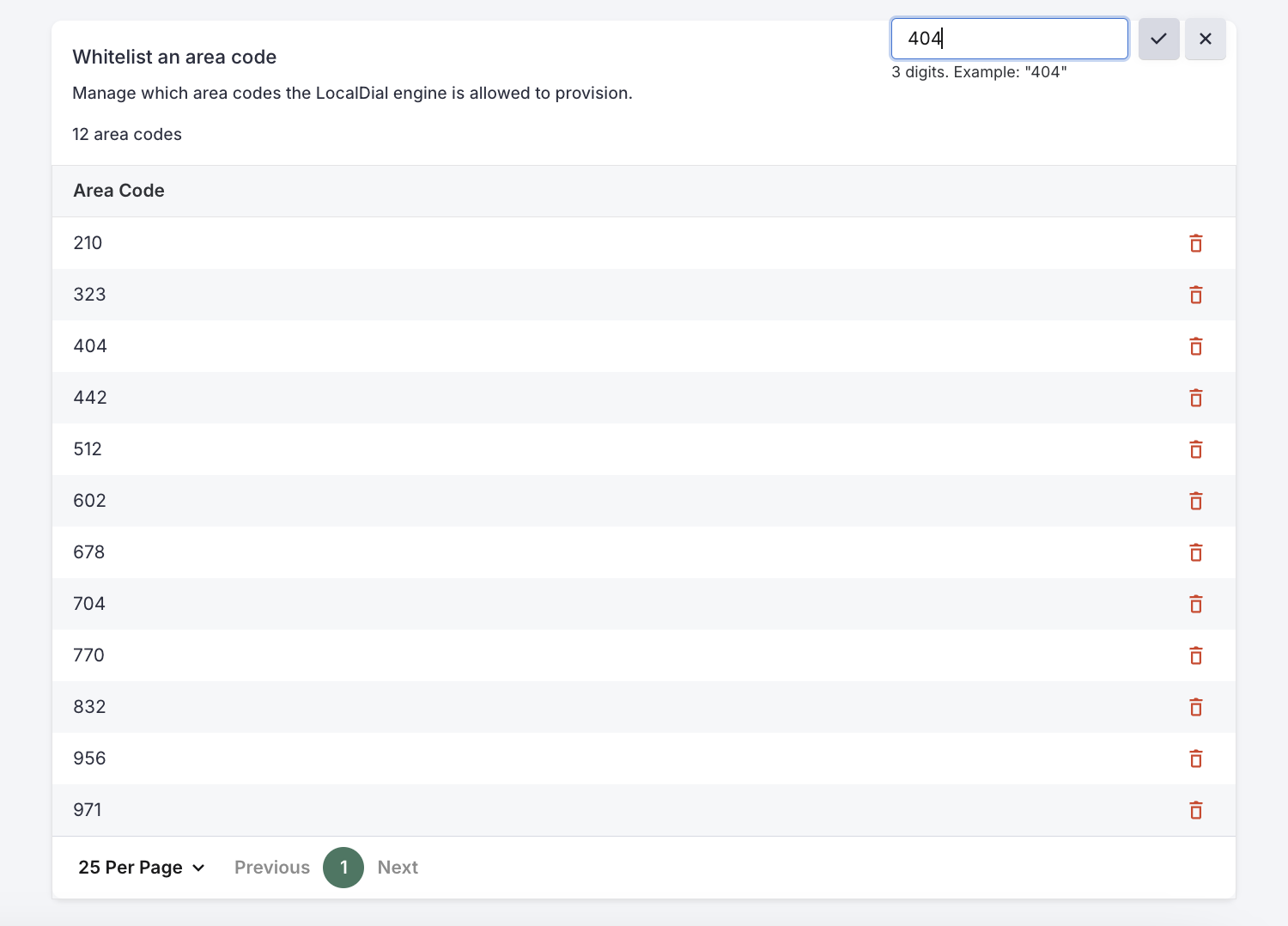This screenshot has height=926, width=1288.
Task: Remove area code 770 entry
Action: click(x=1196, y=655)
